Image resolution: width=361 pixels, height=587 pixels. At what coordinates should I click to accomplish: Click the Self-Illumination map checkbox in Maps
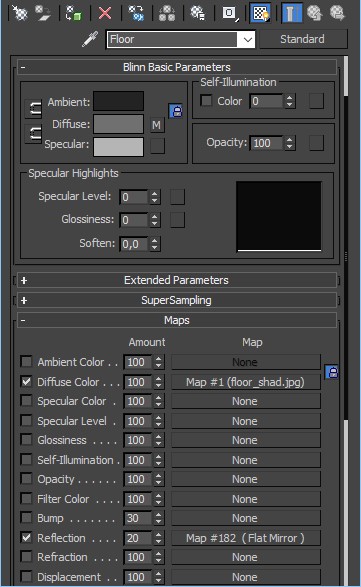tap(26, 459)
